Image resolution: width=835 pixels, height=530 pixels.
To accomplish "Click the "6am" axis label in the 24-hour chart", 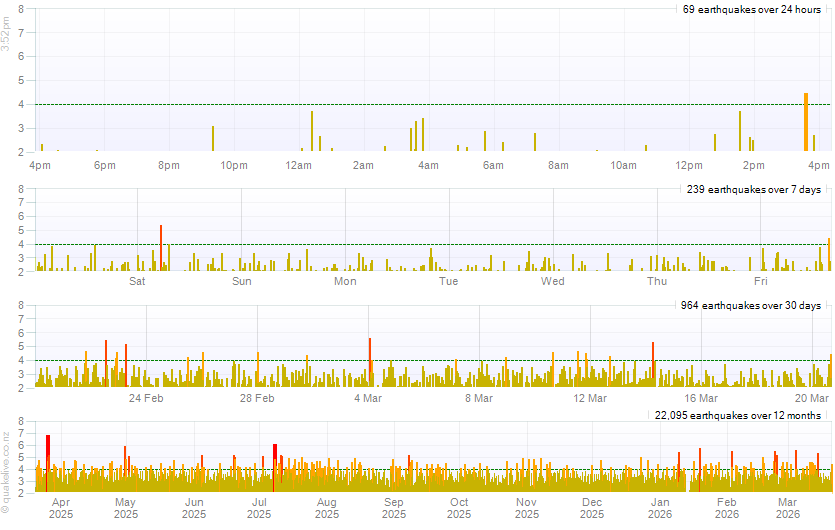I will click(x=493, y=165).
